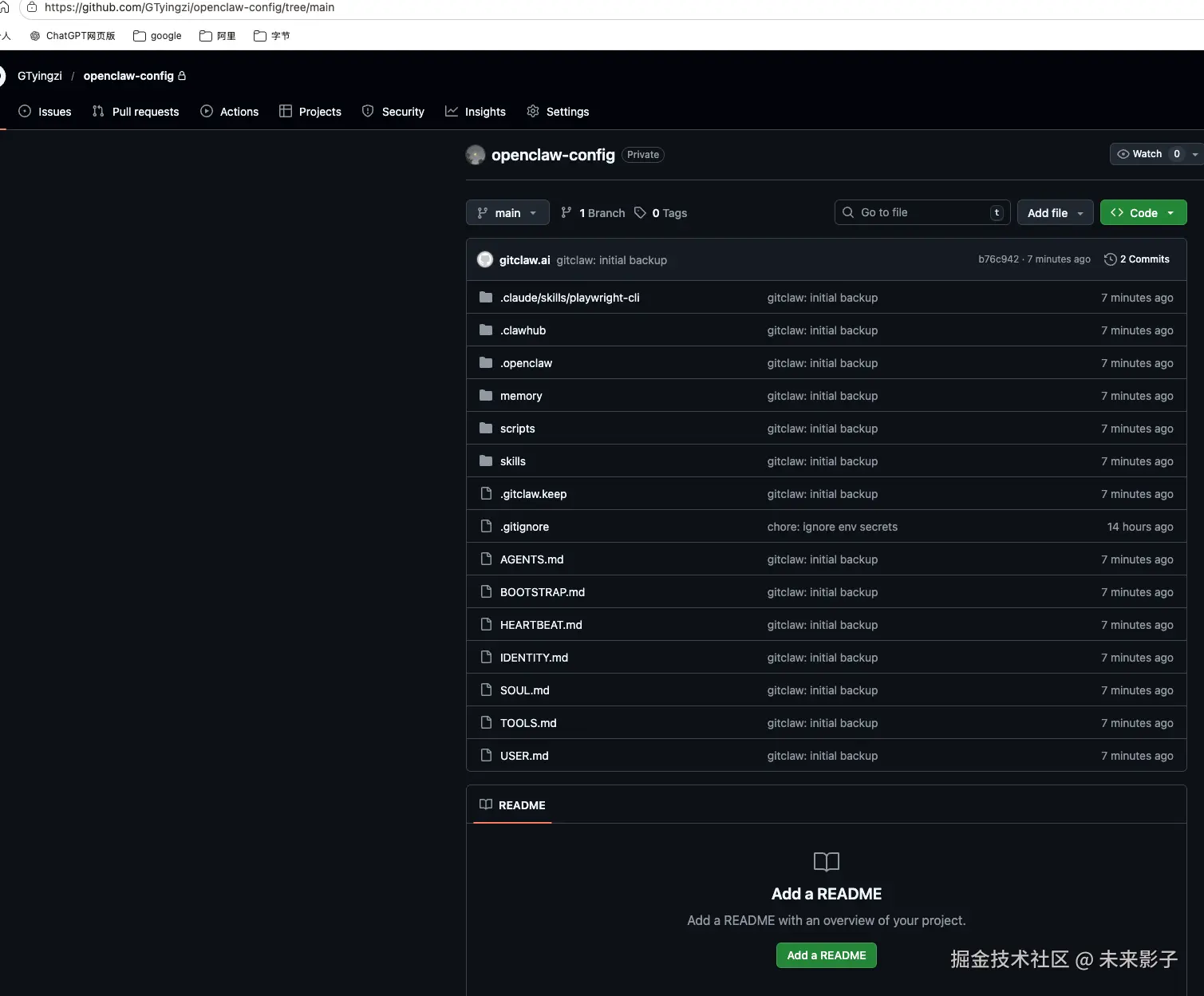This screenshot has width=1204, height=996.
Task: Click file icon next to SOUL.md
Action: [486, 690]
